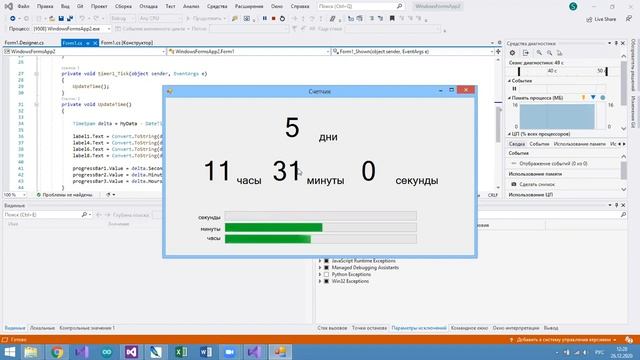Image resolution: width=640 pixels, height=360 pixels.
Task: Open the Git menu
Action: (x=80, y=7)
